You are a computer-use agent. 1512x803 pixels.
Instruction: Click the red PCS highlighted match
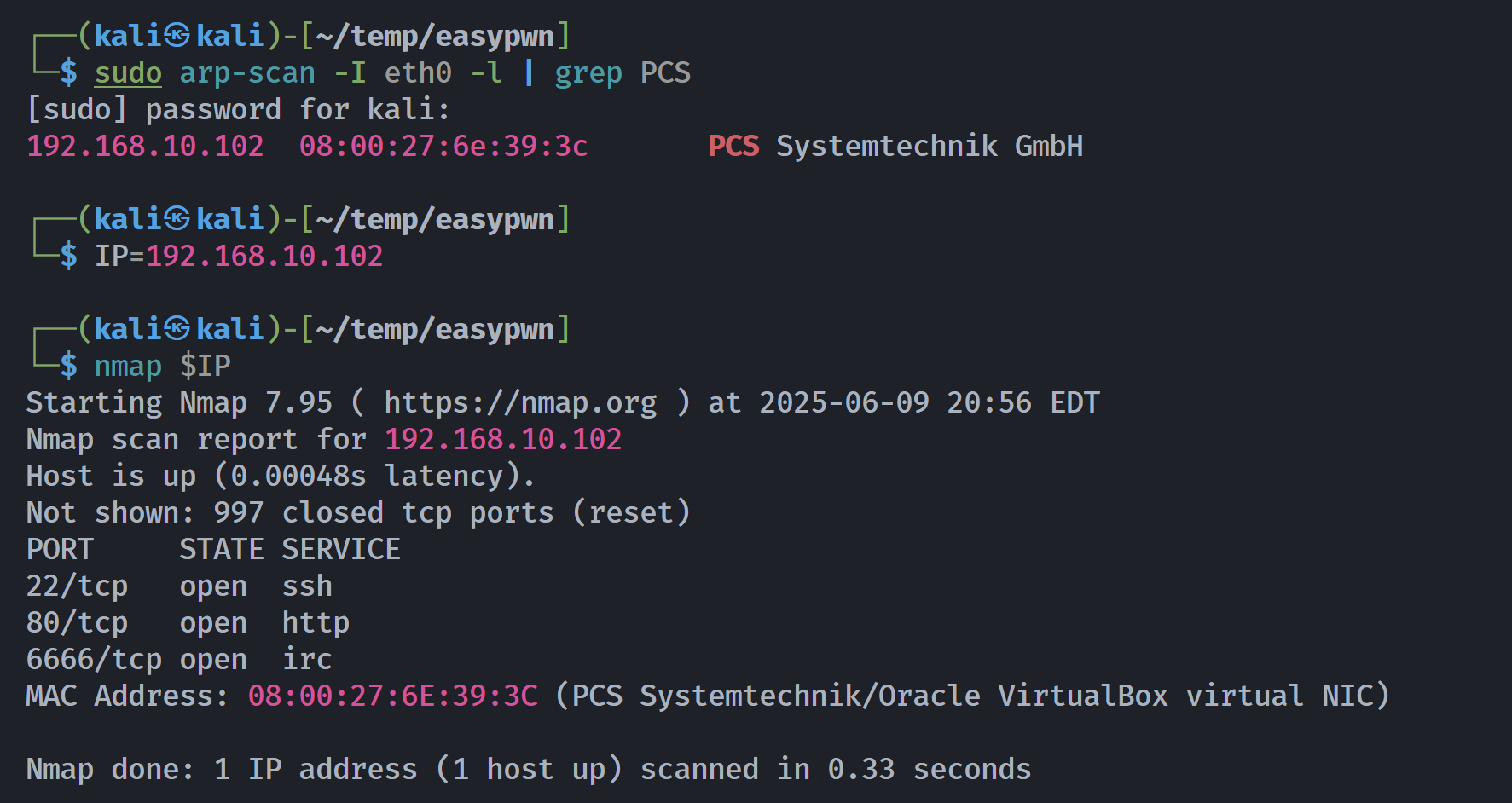pos(733,146)
